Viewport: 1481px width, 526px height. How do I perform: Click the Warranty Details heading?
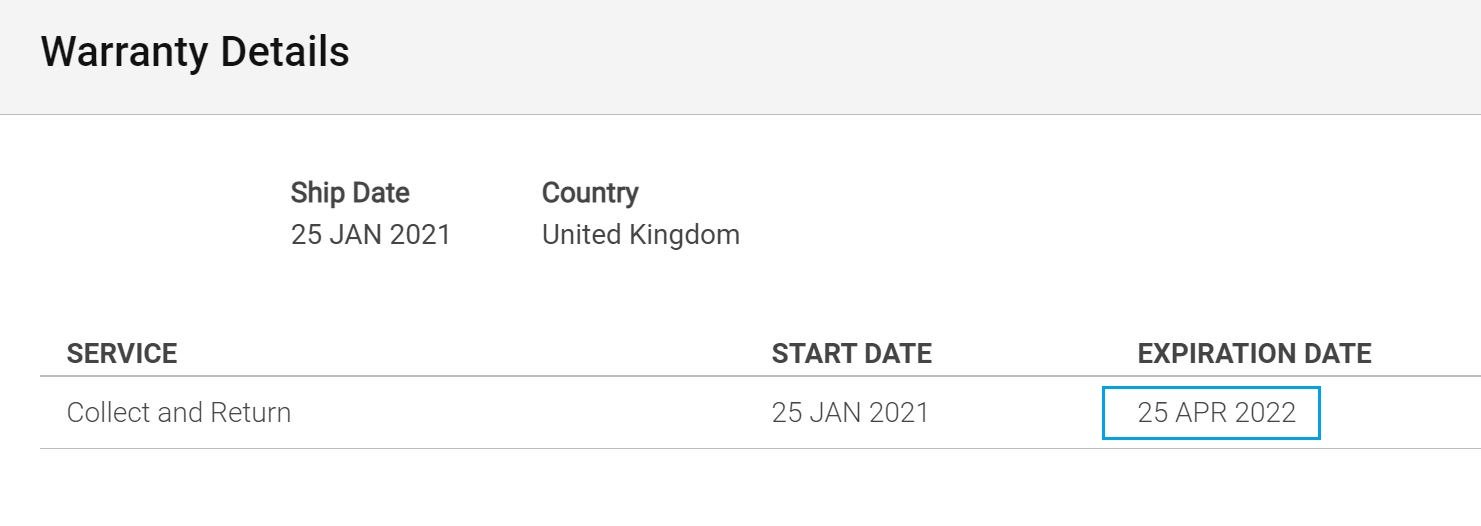[x=195, y=51]
